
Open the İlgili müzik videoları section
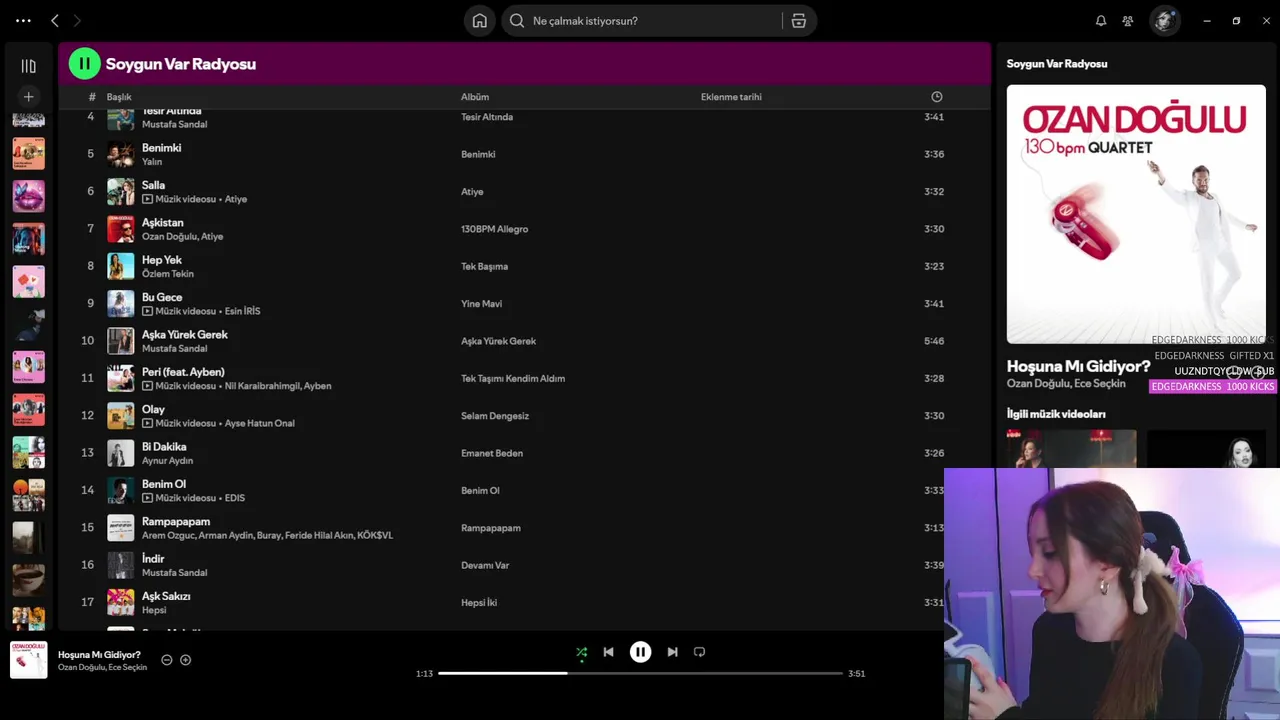click(x=1056, y=414)
